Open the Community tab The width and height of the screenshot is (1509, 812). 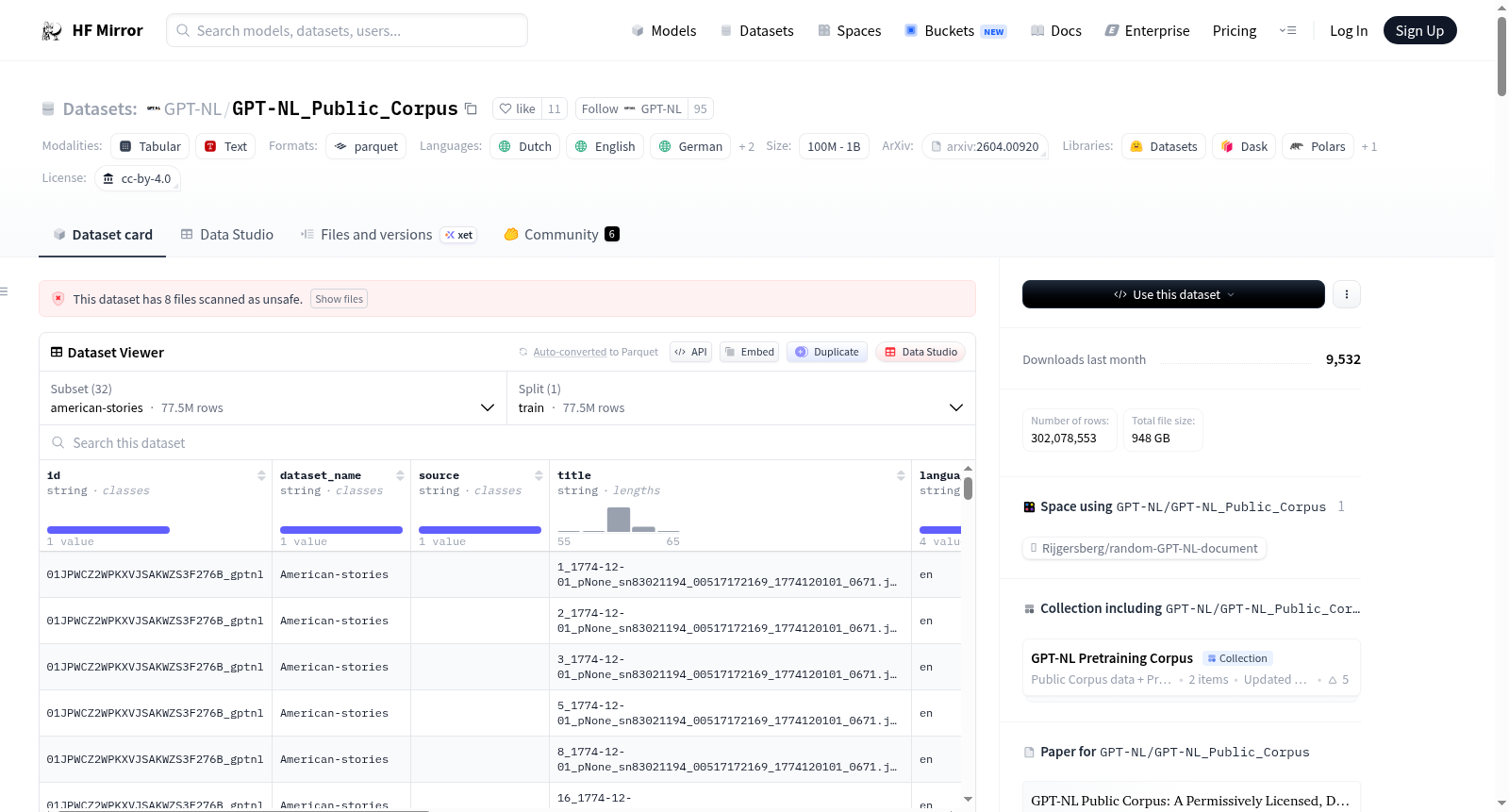coord(561,235)
